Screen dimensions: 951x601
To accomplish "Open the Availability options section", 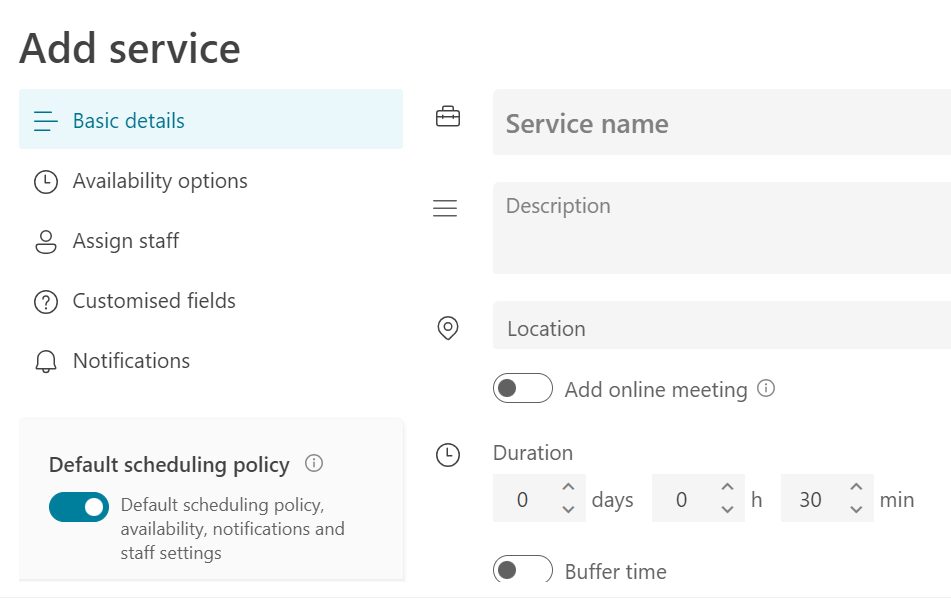I will point(160,181).
